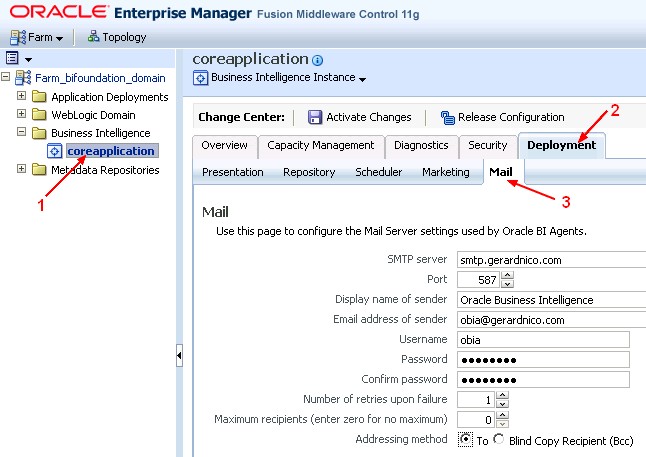646x457 pixels.
Task: Click the Farm menu icon
Action: click(x=17, y=38)
